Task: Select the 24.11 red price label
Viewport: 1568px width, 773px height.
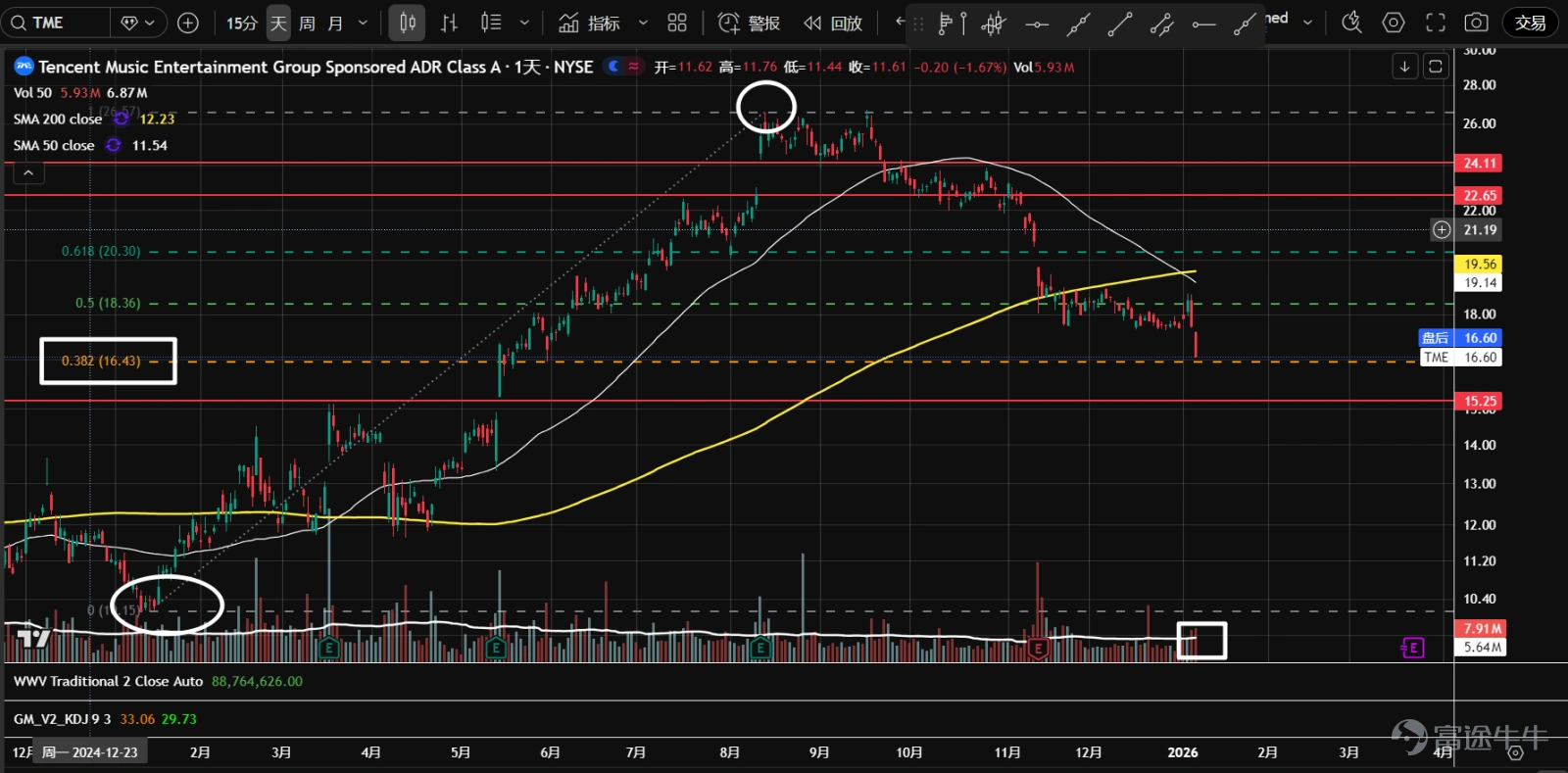Action: (x=1480, y=164)
